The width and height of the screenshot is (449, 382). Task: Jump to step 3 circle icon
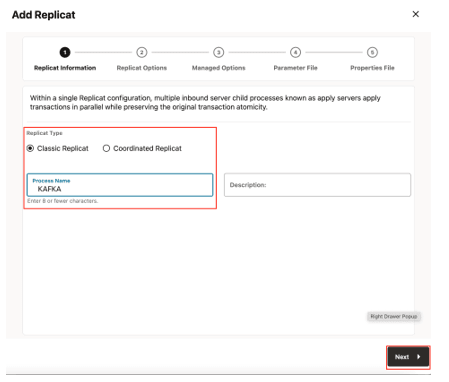point(219,52)
